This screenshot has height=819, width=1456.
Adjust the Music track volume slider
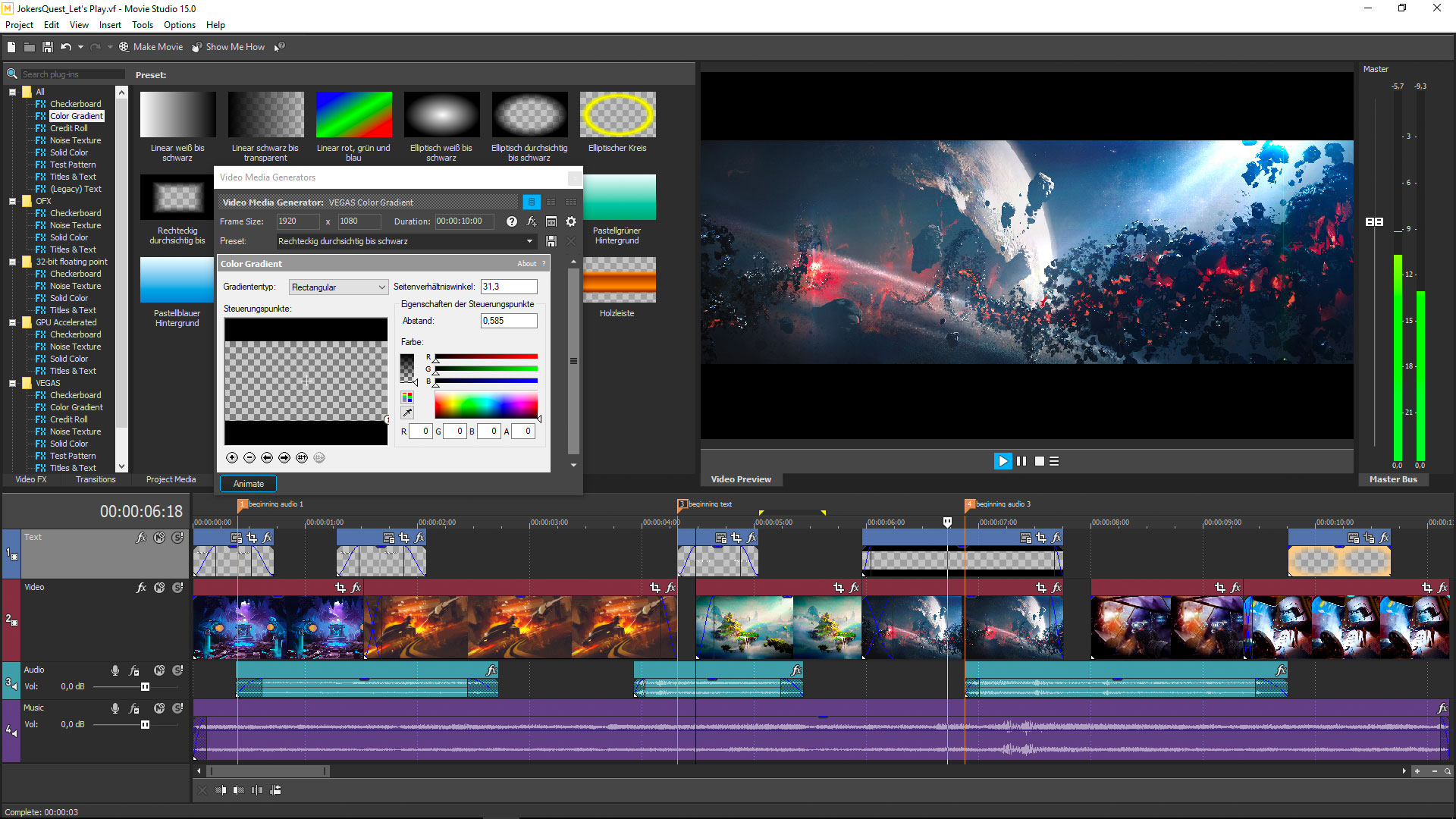[x=145, y=724]
